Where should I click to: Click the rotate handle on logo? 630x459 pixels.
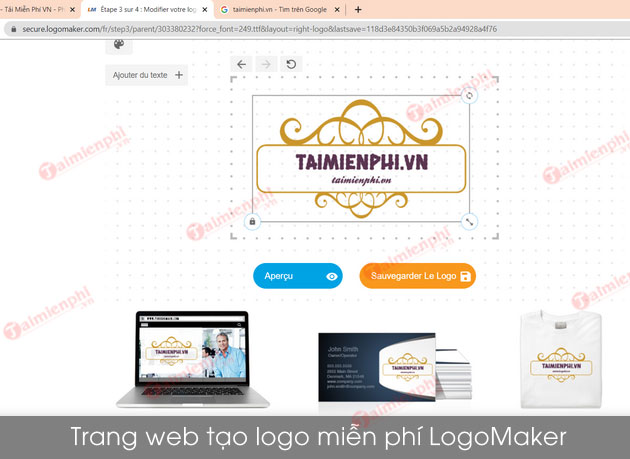click(469, 96)
